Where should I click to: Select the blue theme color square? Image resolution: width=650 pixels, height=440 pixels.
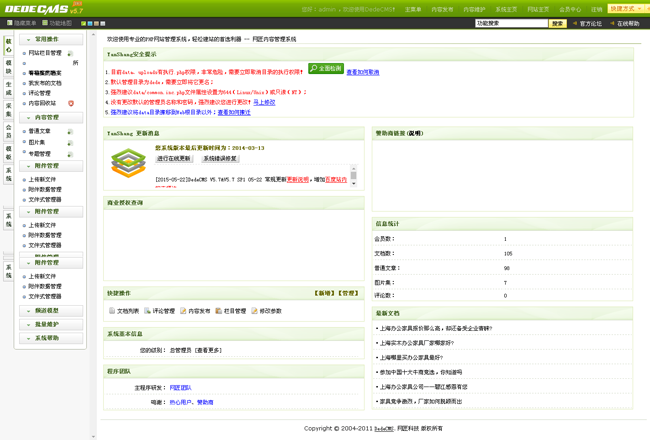tap(90, 24)
